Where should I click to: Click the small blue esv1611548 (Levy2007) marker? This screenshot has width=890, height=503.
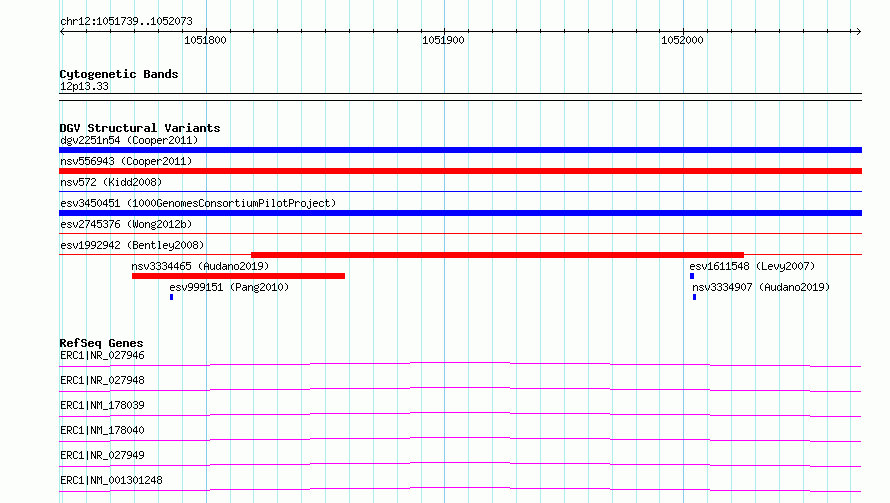[x=692, y=276]
